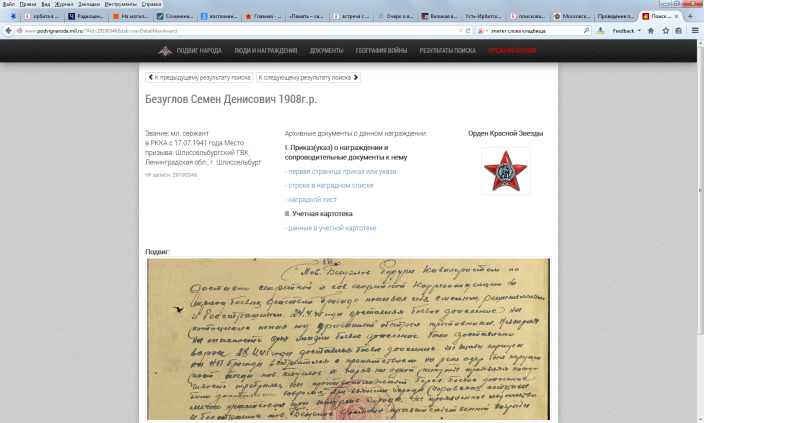Switch to the На могил... tab
Viewport: 800px width, 423px height.
click(130, 16)
